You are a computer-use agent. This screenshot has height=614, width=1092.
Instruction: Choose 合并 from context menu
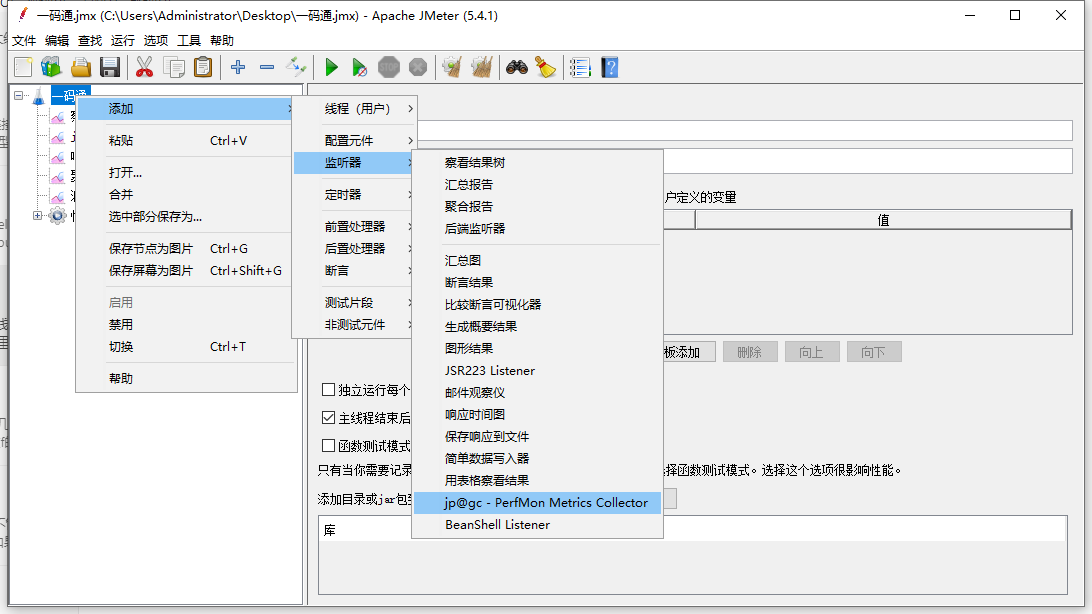(x=186, y=195)
